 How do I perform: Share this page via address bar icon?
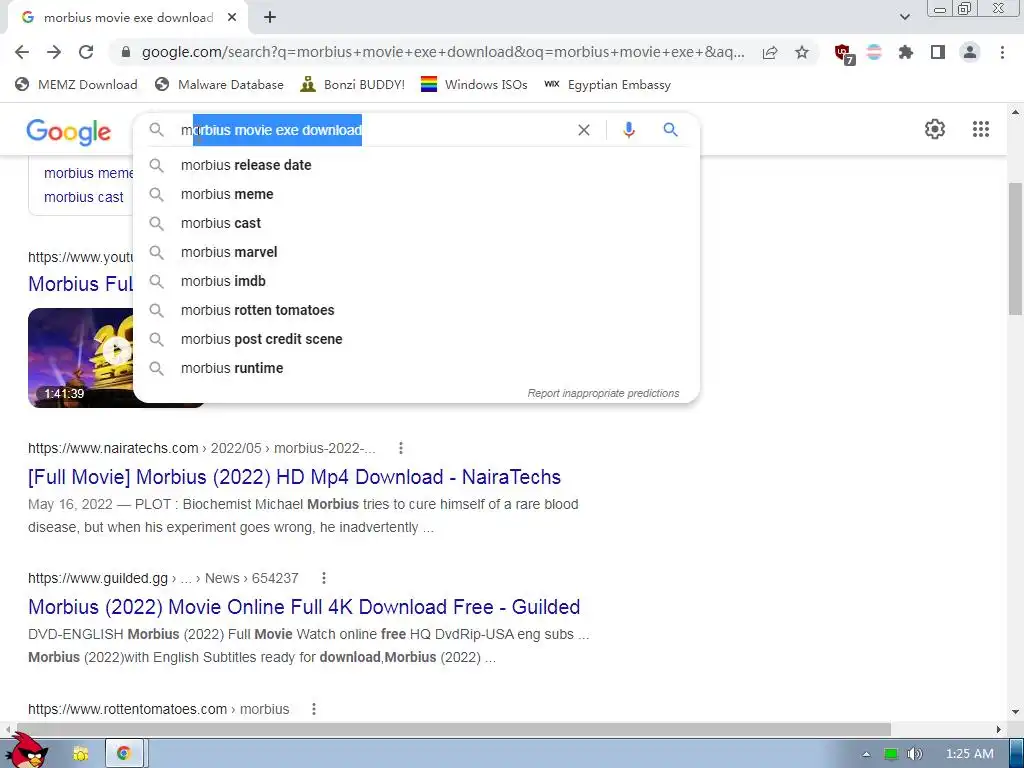[x=770, y=53]
